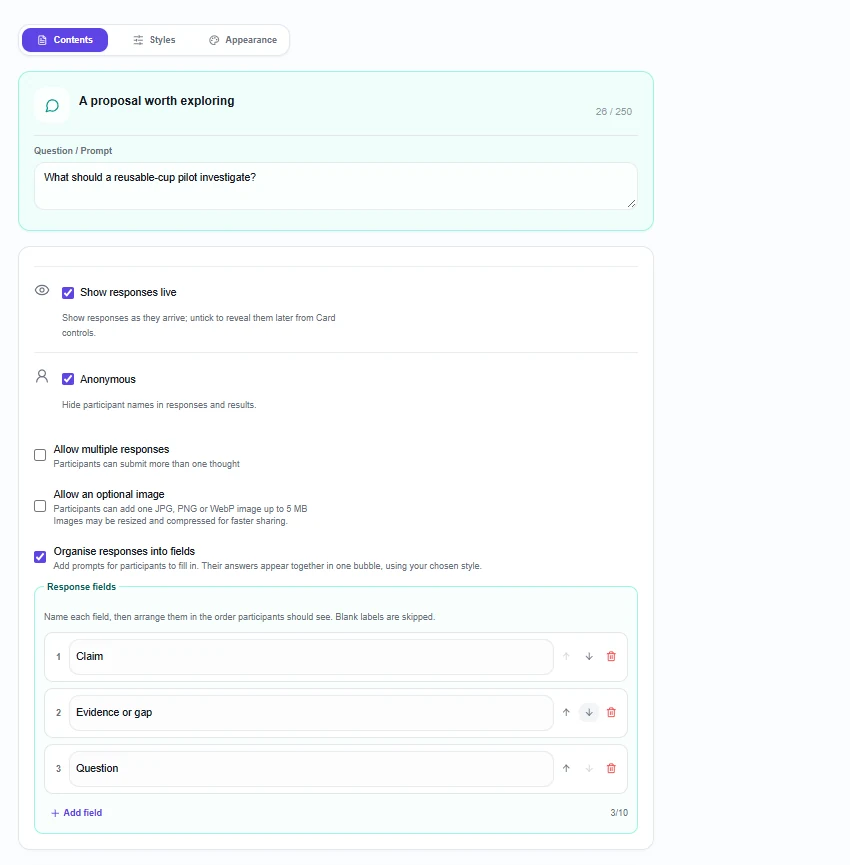Open the Contents tab
This screenshot has width=850, height=865.
pos(65,40)
